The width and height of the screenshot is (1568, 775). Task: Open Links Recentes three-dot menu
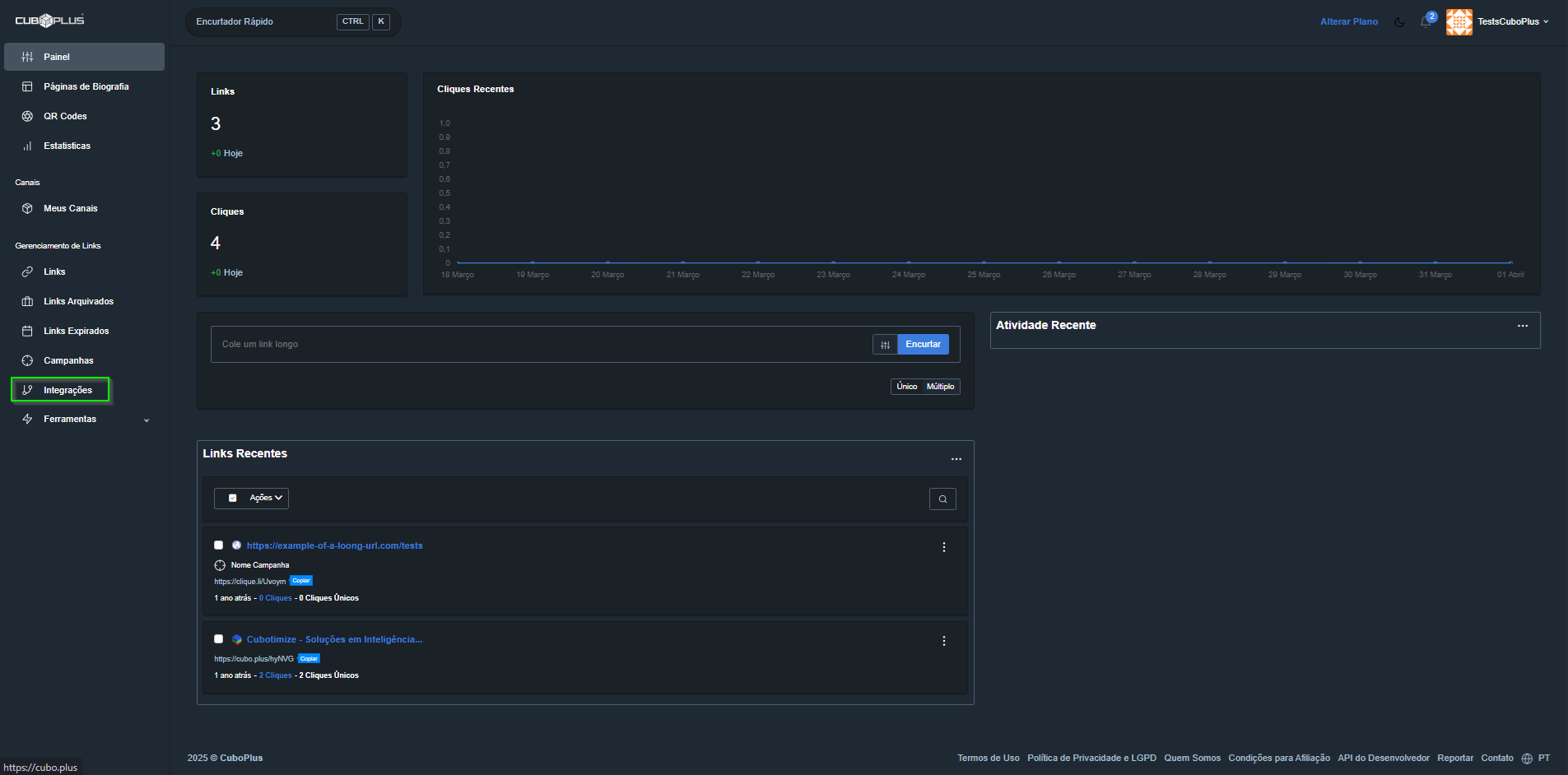(956, 459)
